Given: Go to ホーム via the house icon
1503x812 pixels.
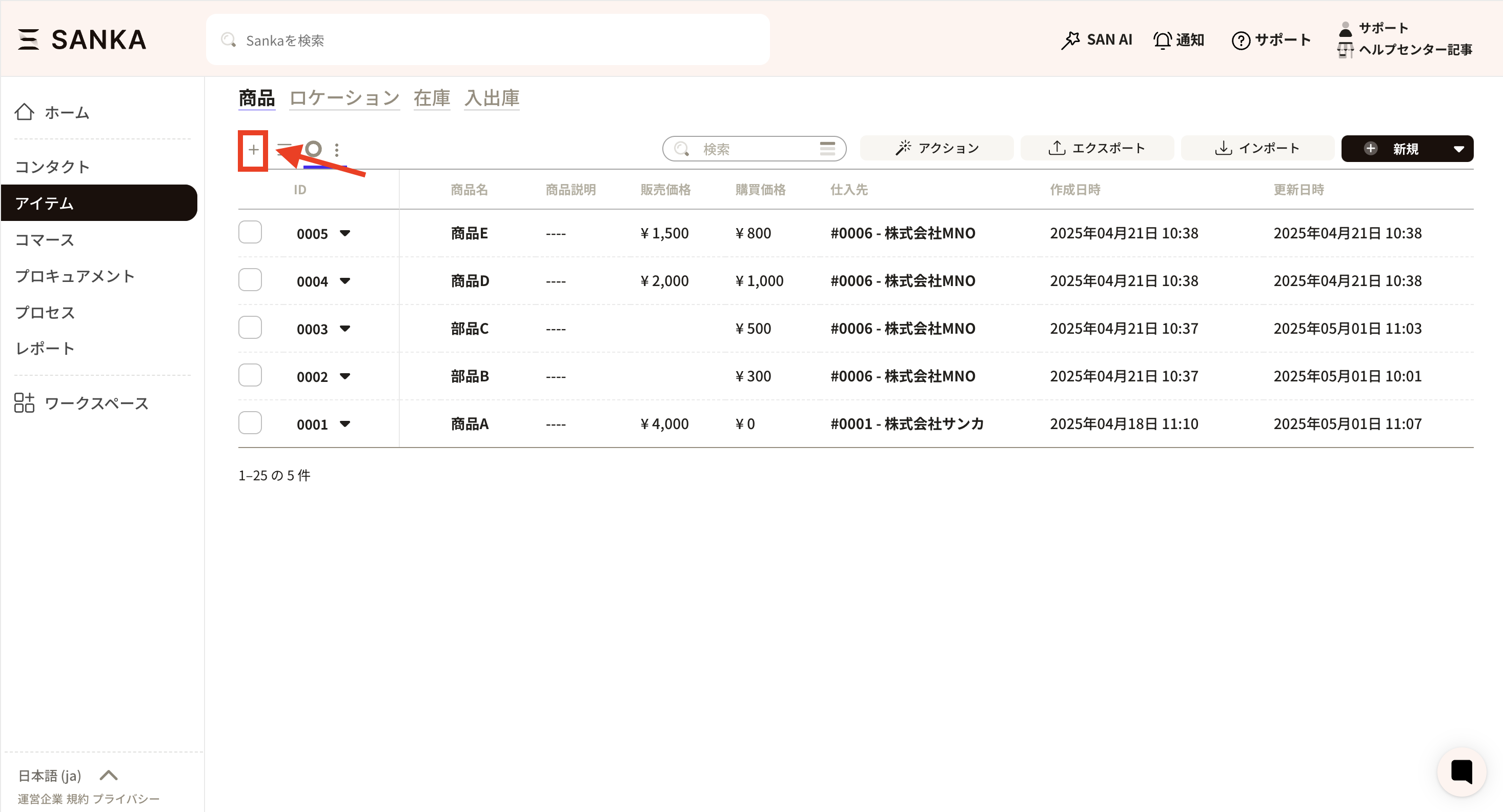Looking at the screenshot, I should pyautogui.click(x=25, y=112).
